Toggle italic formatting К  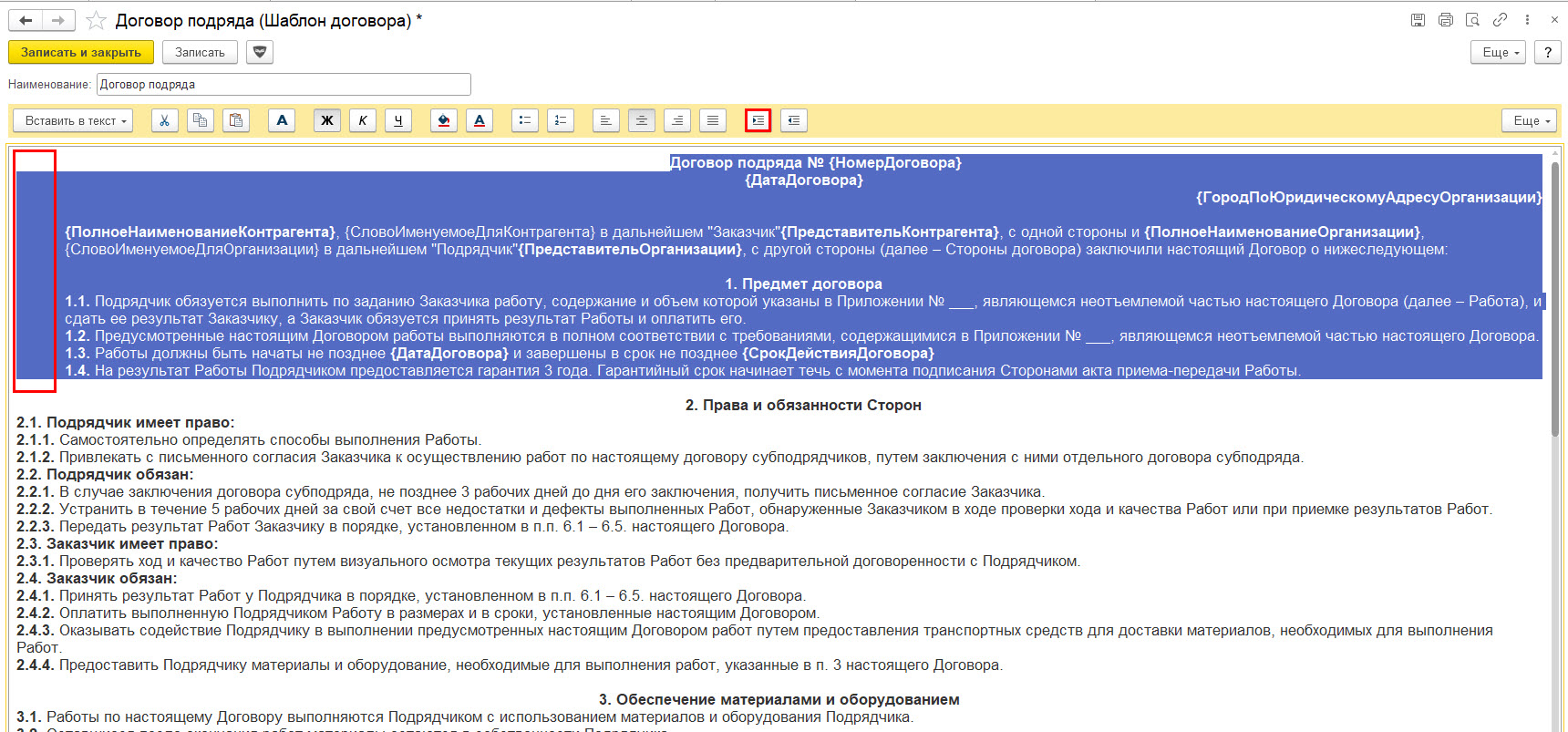click(x=363, y=120)
